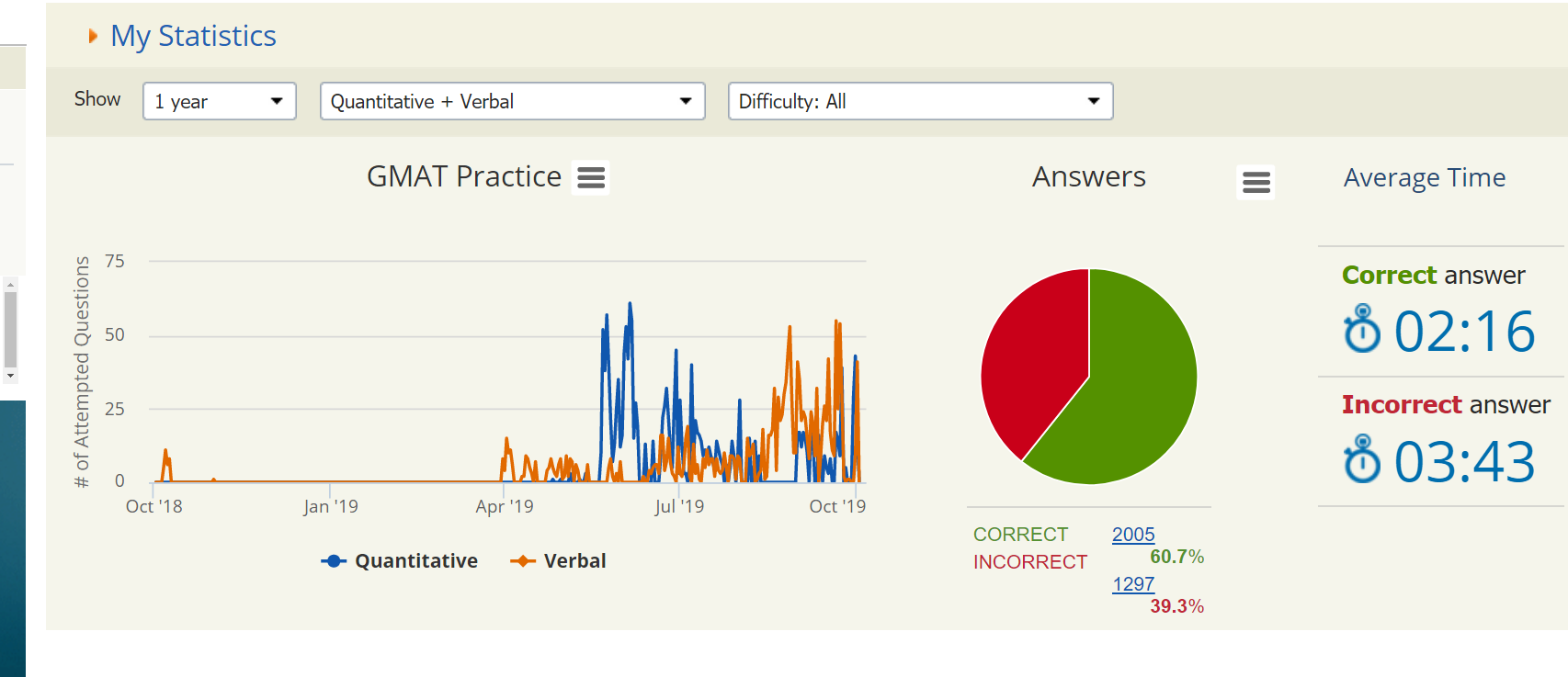Click the orange arrow beside My Statistics
This screenshot has height=677, width=1568.
click(x=93, y=36)
